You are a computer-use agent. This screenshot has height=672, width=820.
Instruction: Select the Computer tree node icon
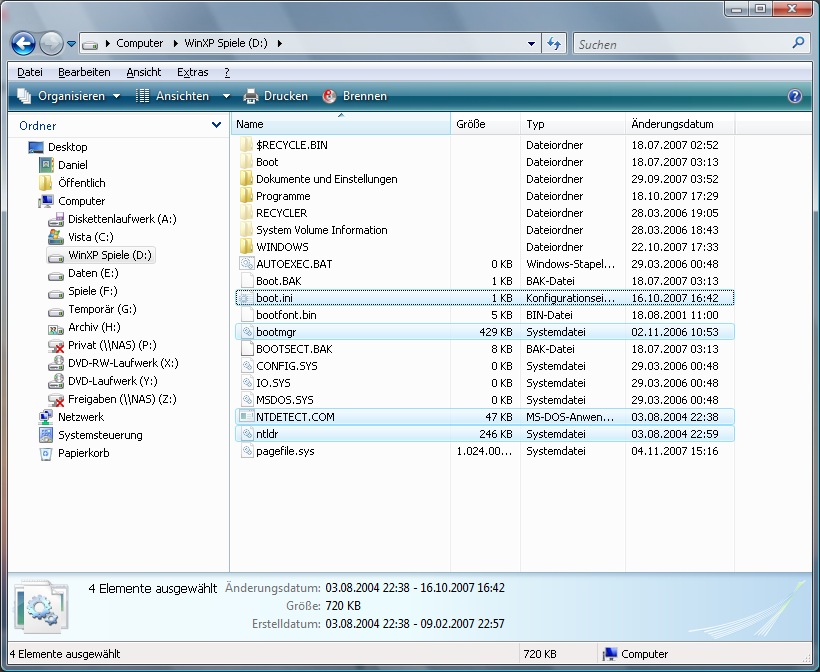click(x=46, y=201)
